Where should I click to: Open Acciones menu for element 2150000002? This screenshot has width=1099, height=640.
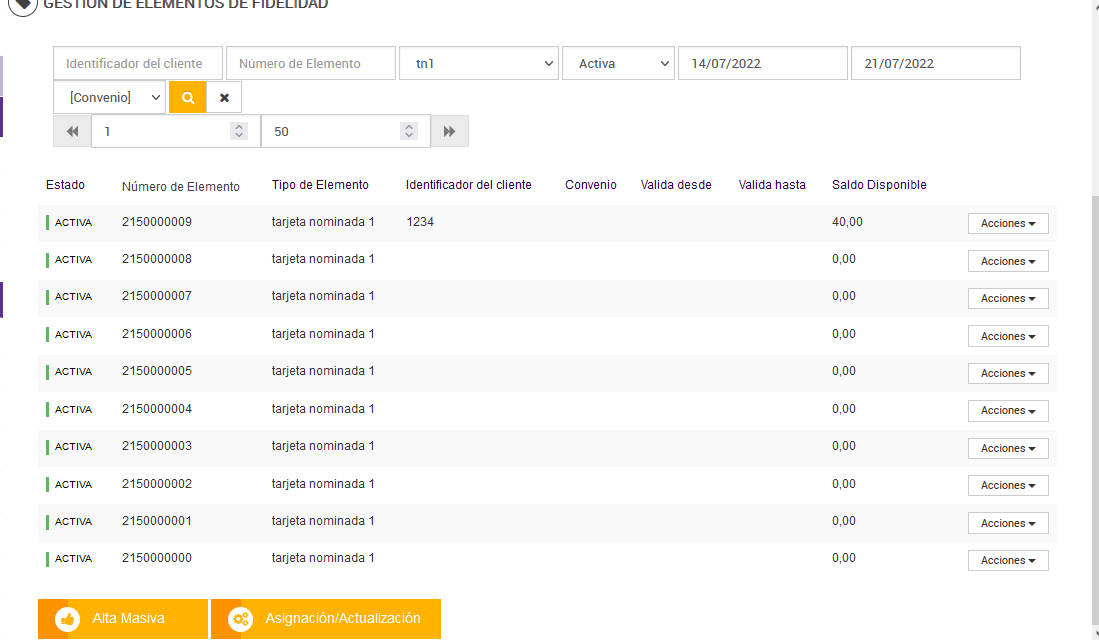tap(1008, 485)
